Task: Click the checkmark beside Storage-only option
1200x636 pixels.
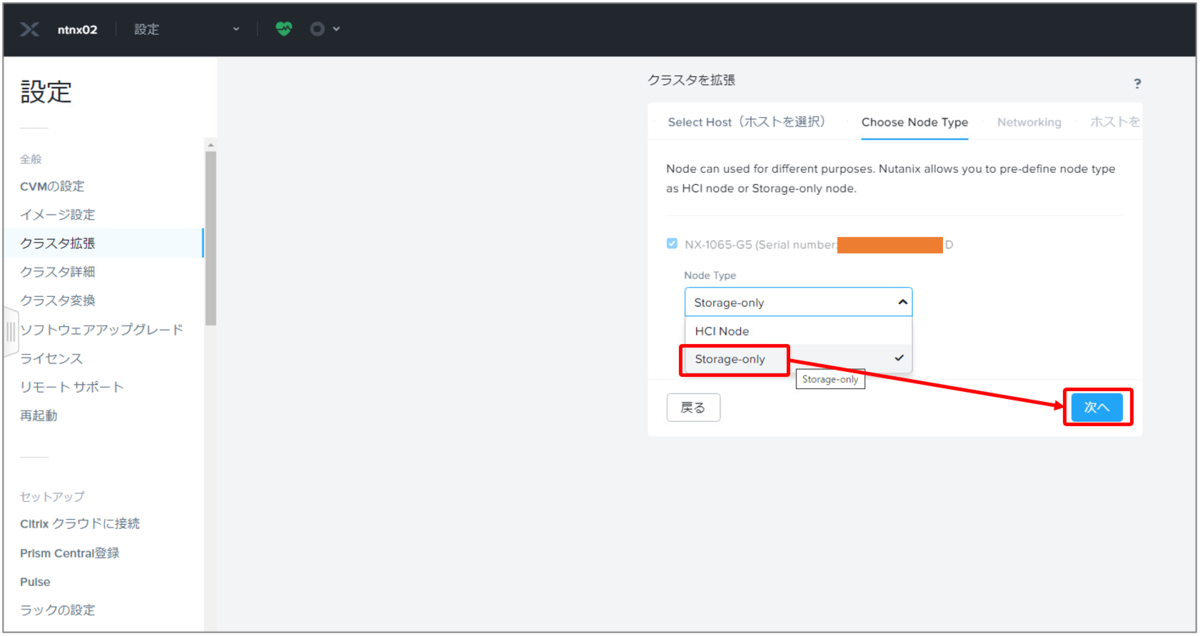Action: (x=899, y=358)
